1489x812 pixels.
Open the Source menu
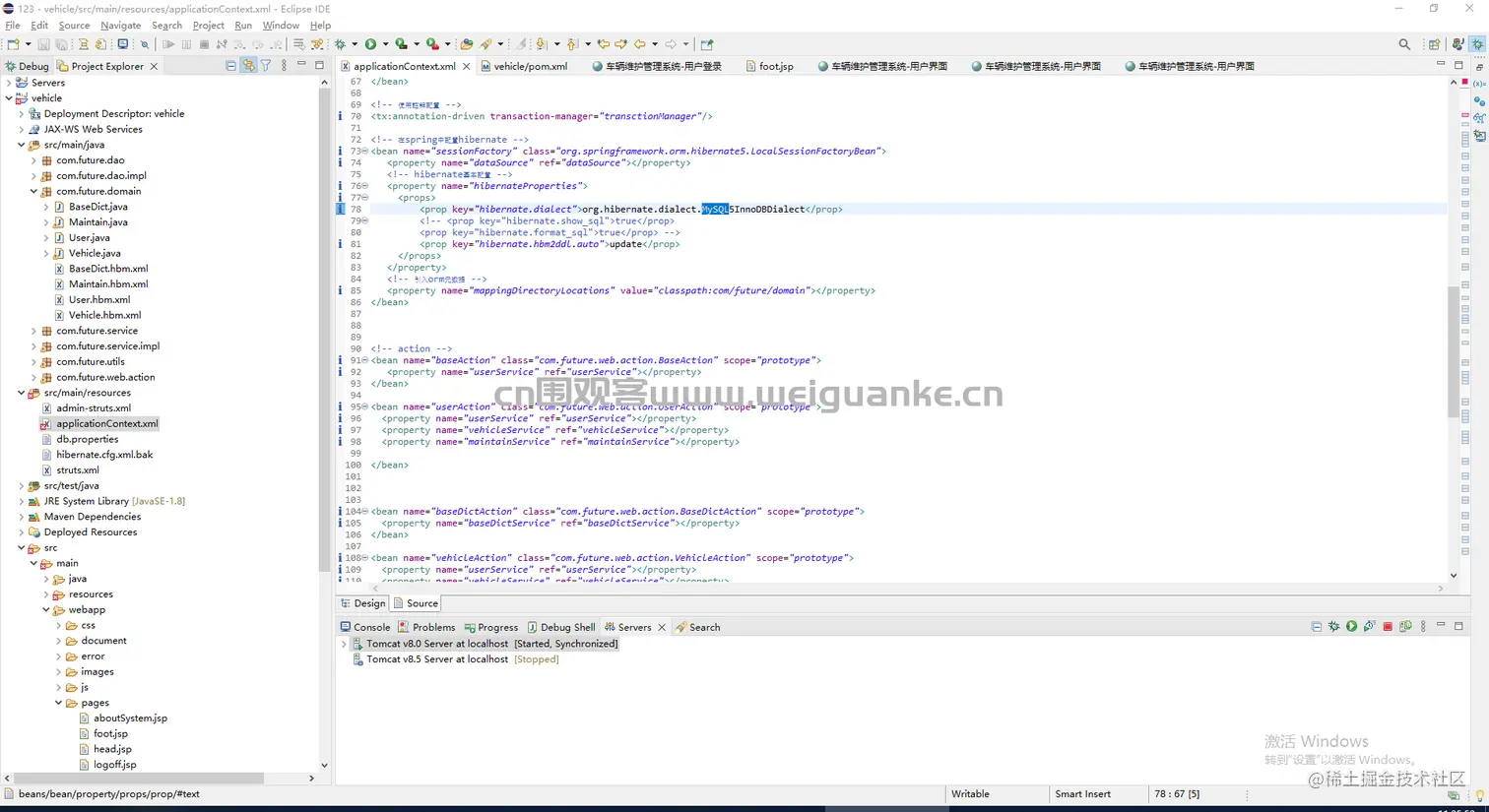[x=74, y=26]
